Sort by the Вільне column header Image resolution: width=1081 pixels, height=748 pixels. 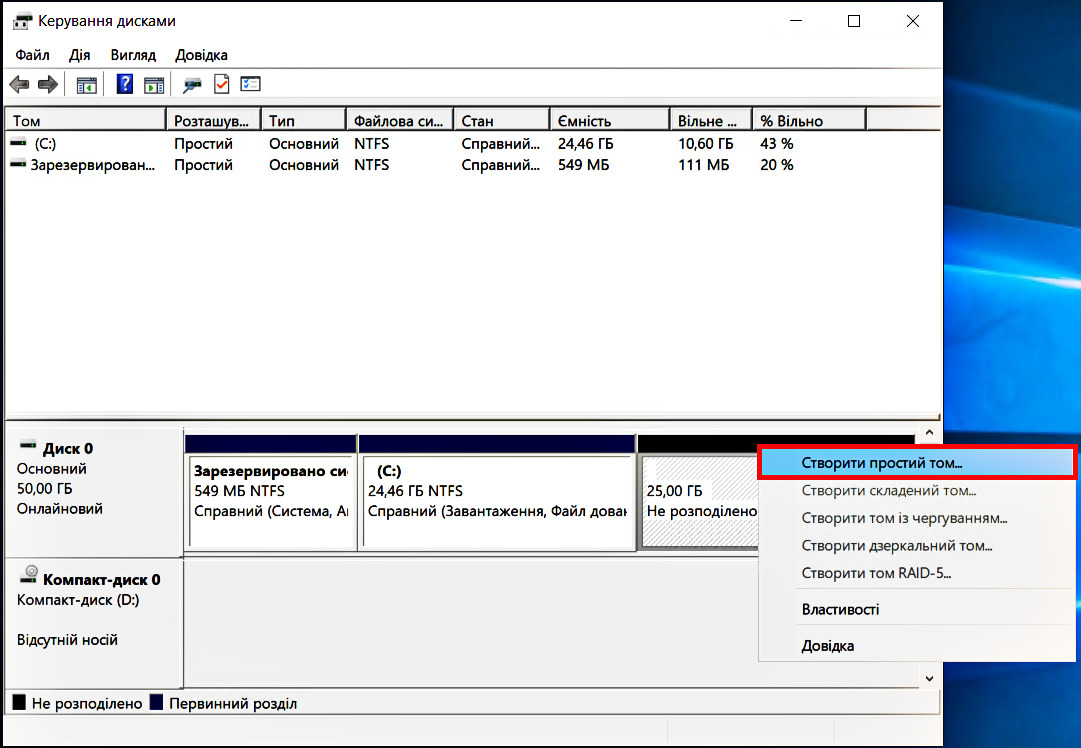pyautogui.click(x=711, y=121)
